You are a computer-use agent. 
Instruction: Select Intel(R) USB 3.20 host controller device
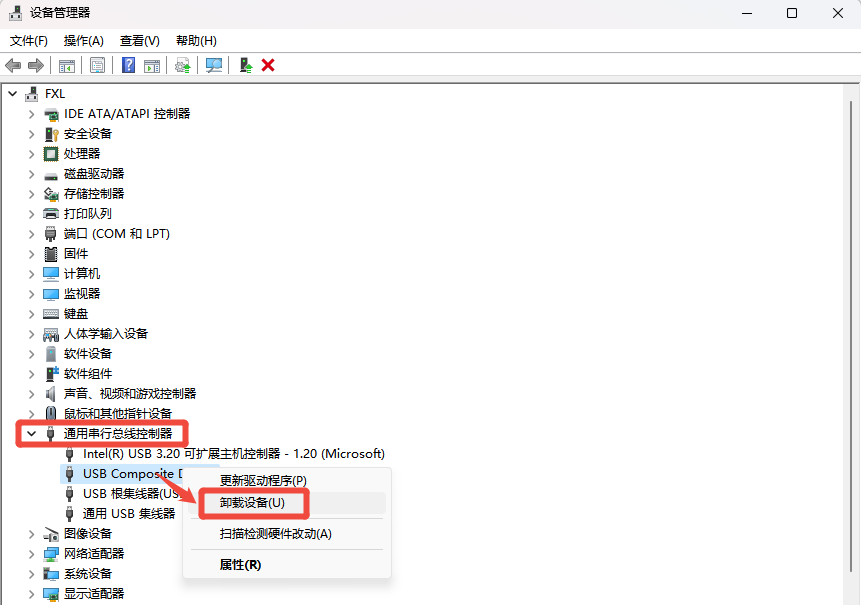(x=233, y=454)
